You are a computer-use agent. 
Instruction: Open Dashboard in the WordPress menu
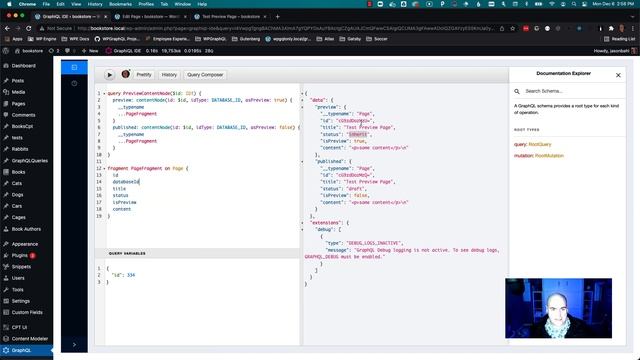point(23,66)
